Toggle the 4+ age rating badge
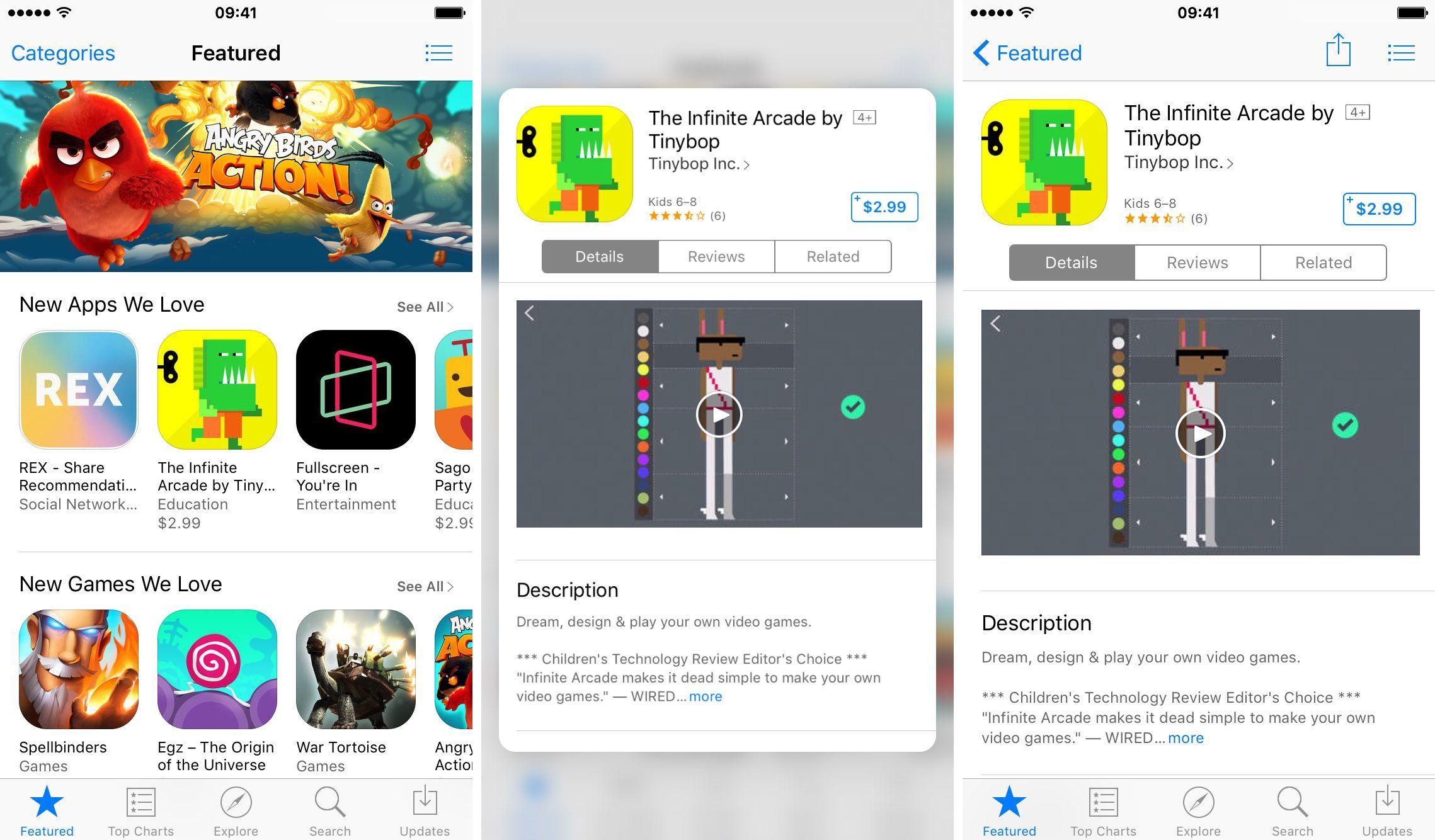 [x=865, y=116]
